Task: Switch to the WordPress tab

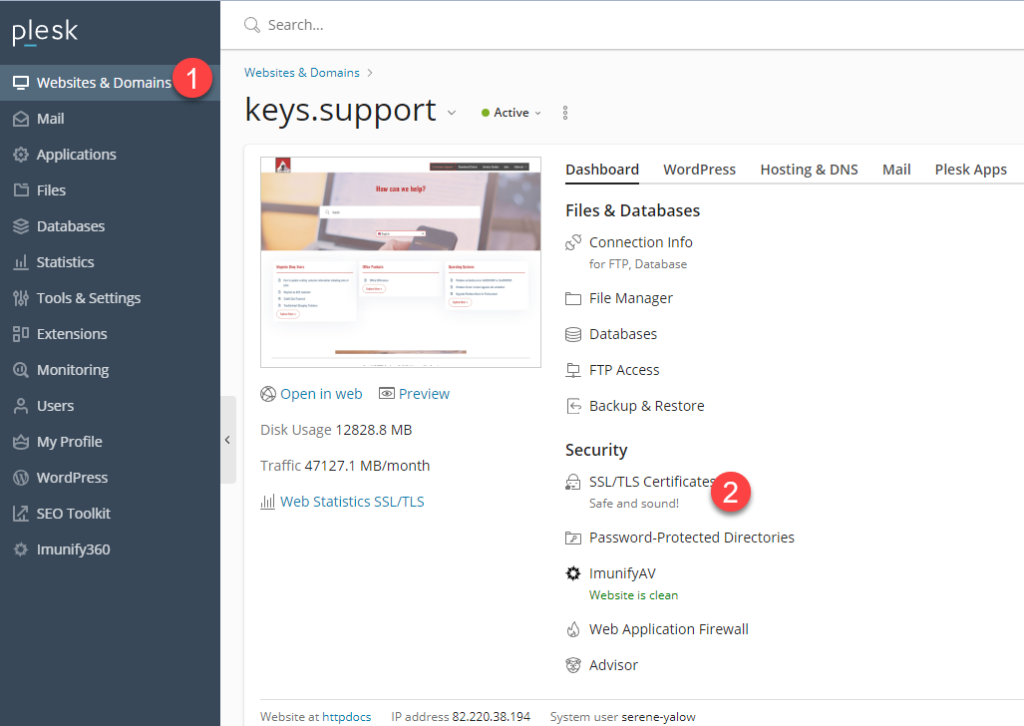Action: (x=699, y=170)
